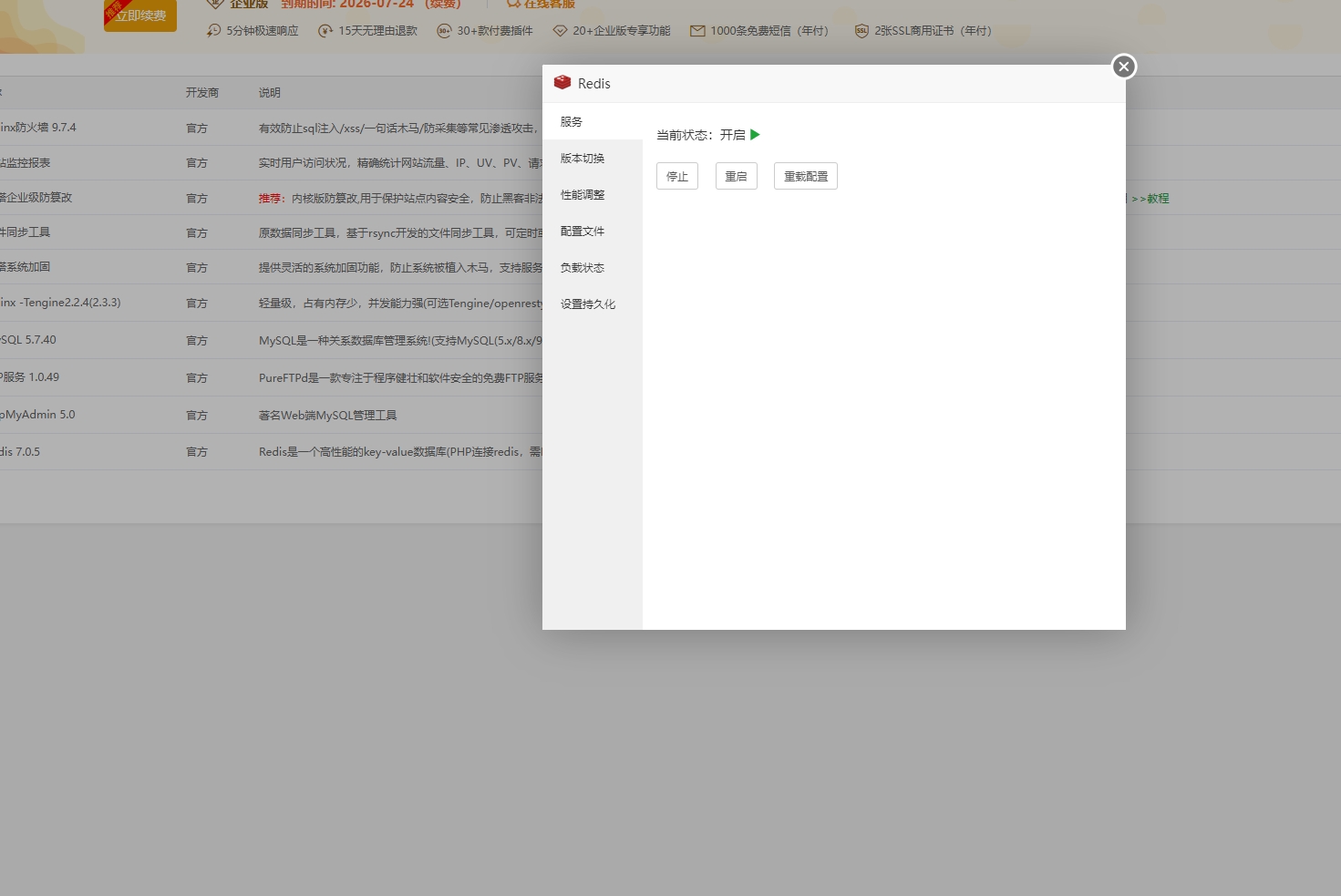Click the 重载配置 button
Viewport: 1341px width, 896px height.
pyautogui.click(x=805, y=176)
